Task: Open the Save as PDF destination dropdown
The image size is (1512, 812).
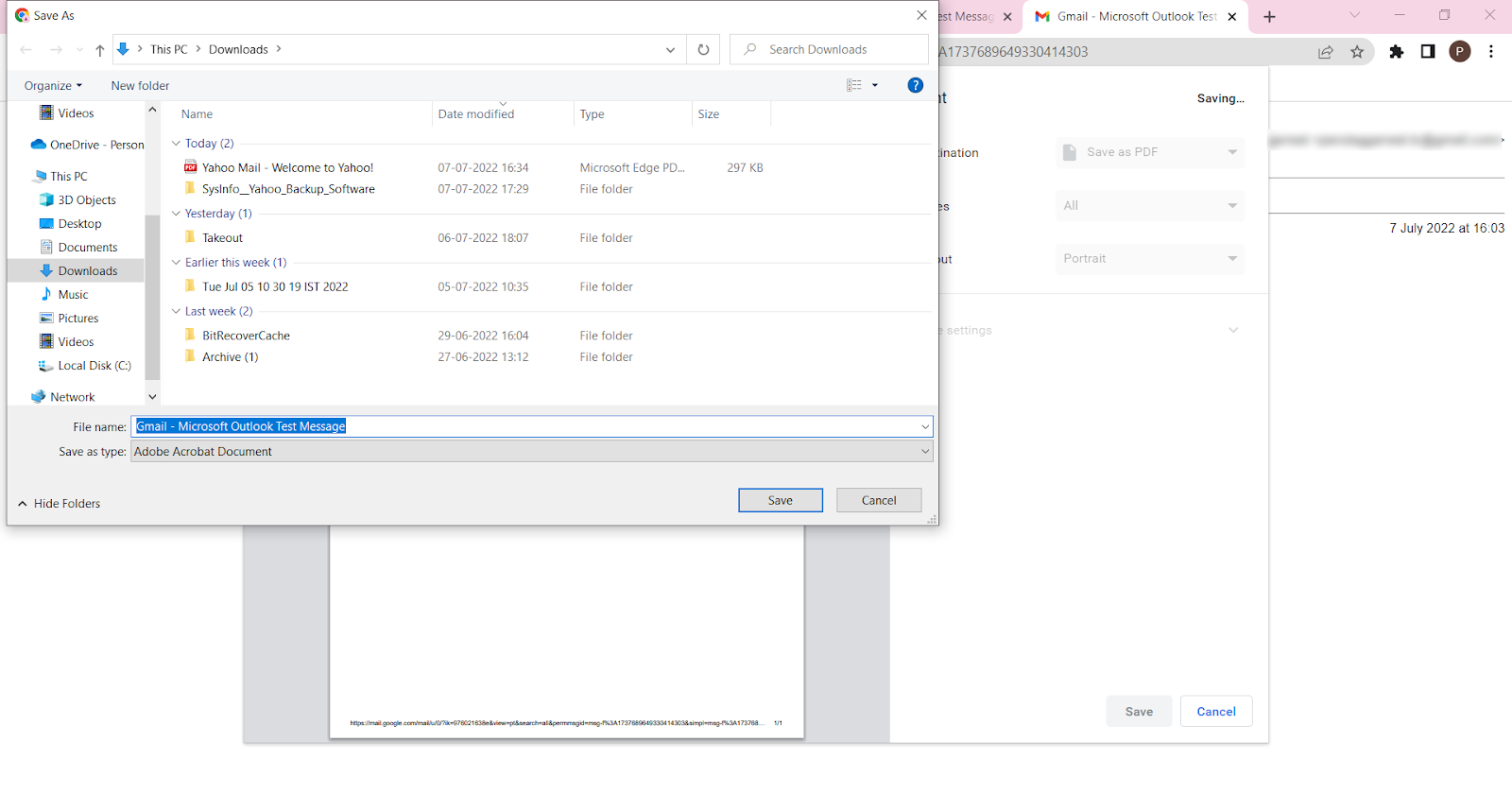Action: (x=1150, y=152)
